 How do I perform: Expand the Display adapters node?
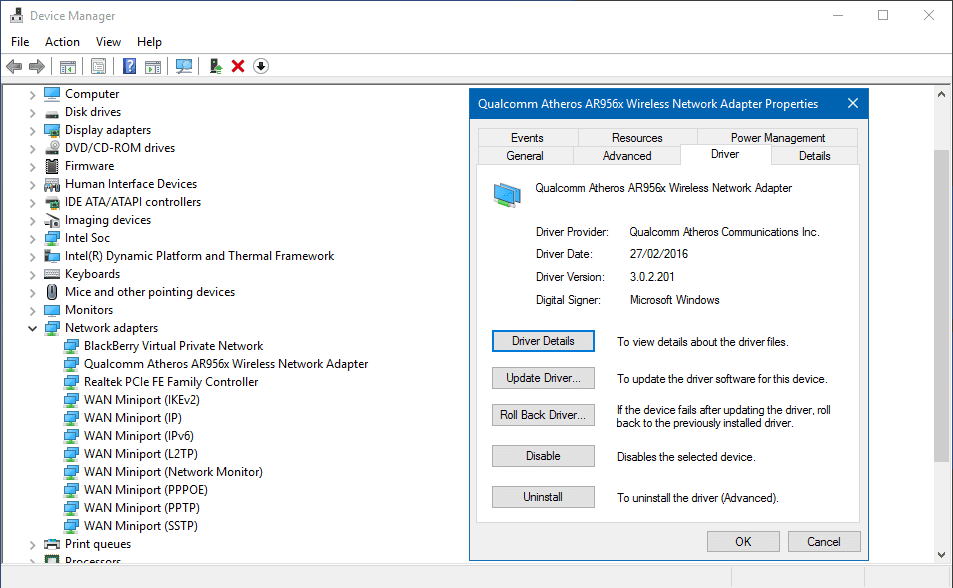pyautogui.click(x=32, y=131)
